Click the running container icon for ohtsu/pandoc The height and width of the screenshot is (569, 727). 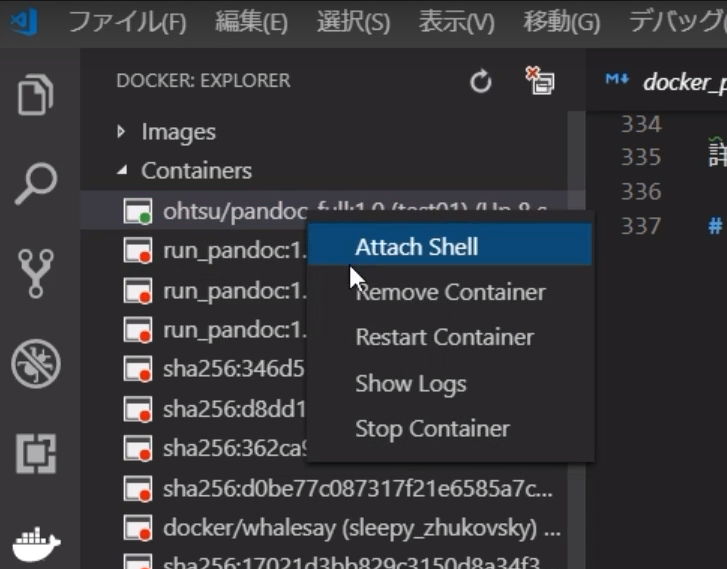click(138, 211)
